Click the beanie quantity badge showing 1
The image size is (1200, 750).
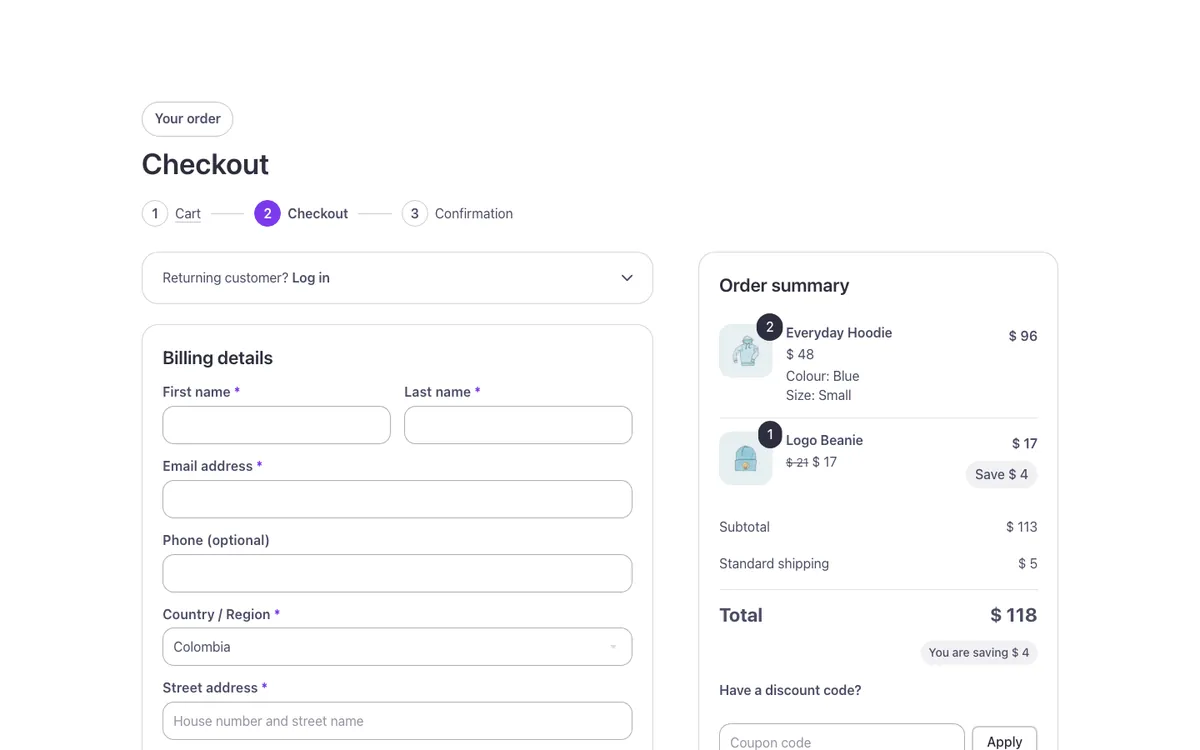(769, 434)
